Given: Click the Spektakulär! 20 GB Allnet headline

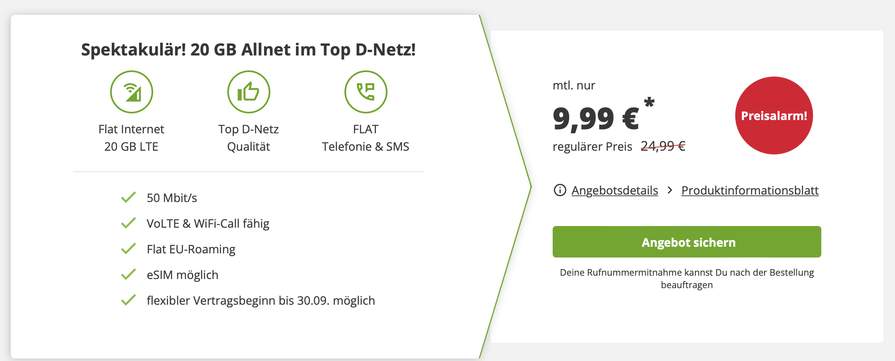Looking at the screenshot, I should [x=248, y=50].
